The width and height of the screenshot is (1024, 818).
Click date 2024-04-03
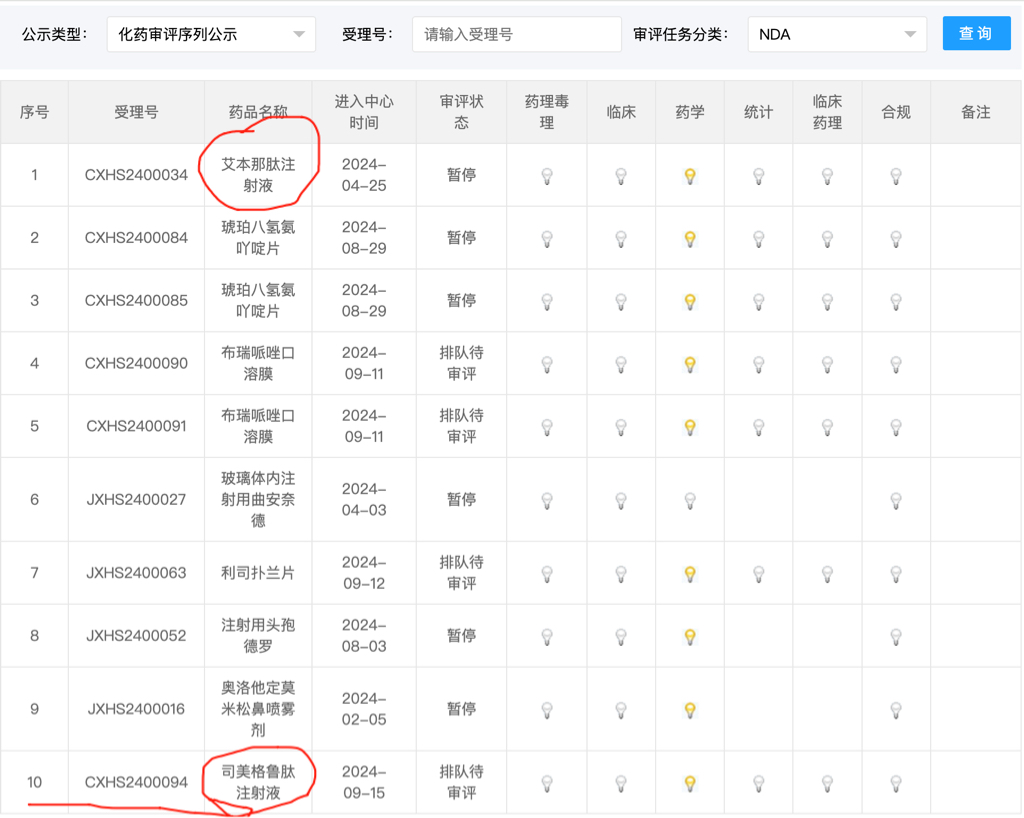coord(364,499)
